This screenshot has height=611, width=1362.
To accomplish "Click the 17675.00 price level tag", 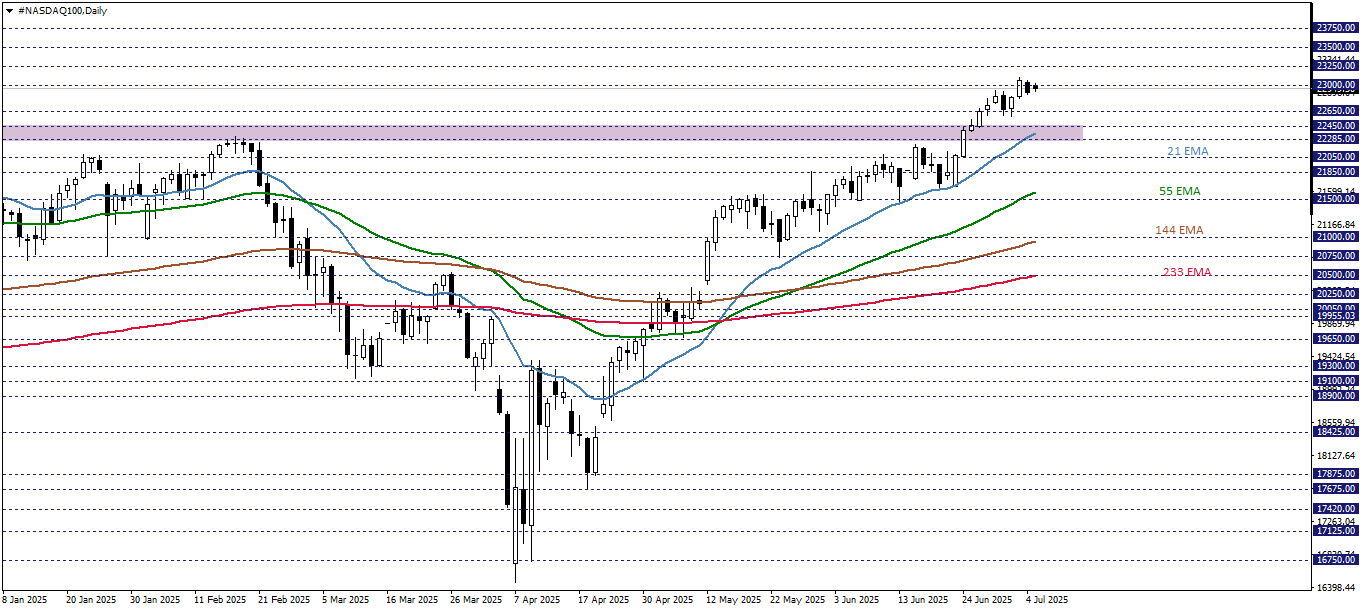I will (x=1336, y=488).
